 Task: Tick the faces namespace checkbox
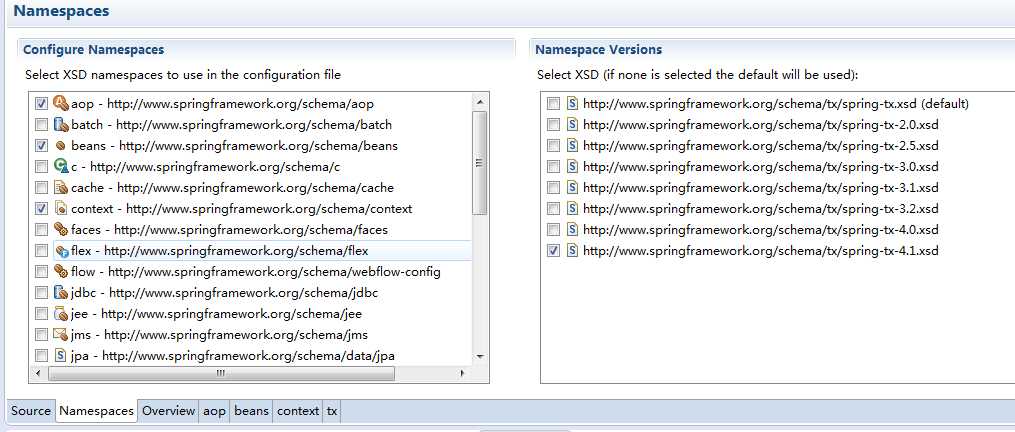click(x=41, y=229)
